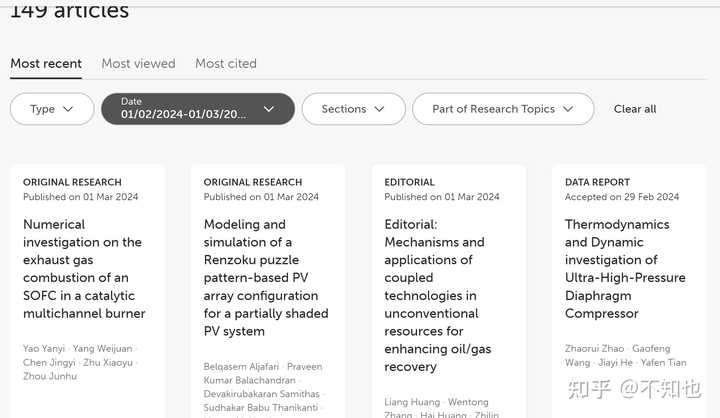
Task: Open the Ultra-High-Pressure Diaphragm Compressor article
Action: click(x=625, y=269)
